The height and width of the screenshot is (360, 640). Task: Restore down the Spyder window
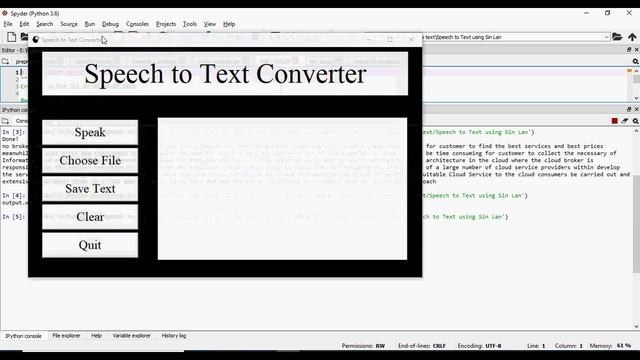(x=607, y=13)
